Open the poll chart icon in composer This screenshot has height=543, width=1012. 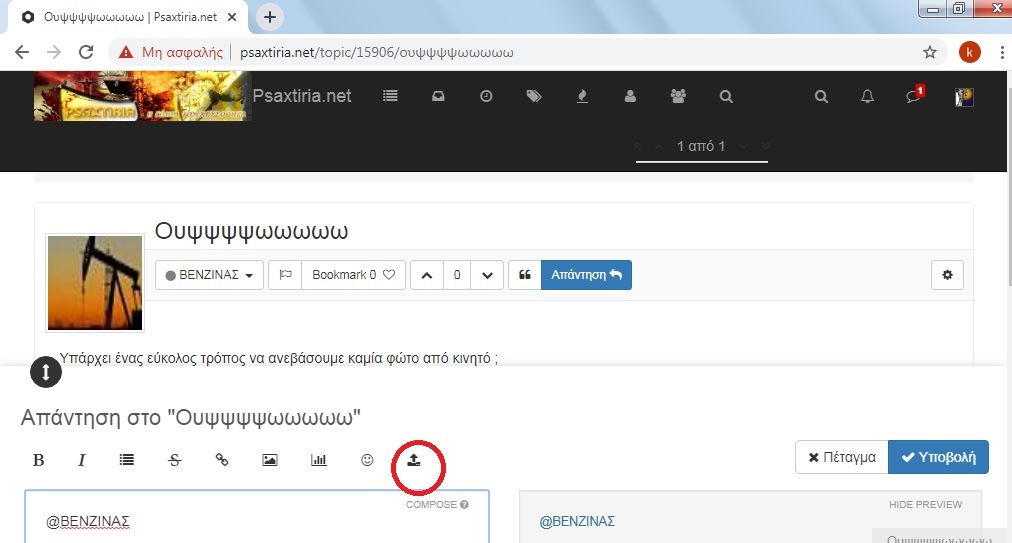point(319,460)
